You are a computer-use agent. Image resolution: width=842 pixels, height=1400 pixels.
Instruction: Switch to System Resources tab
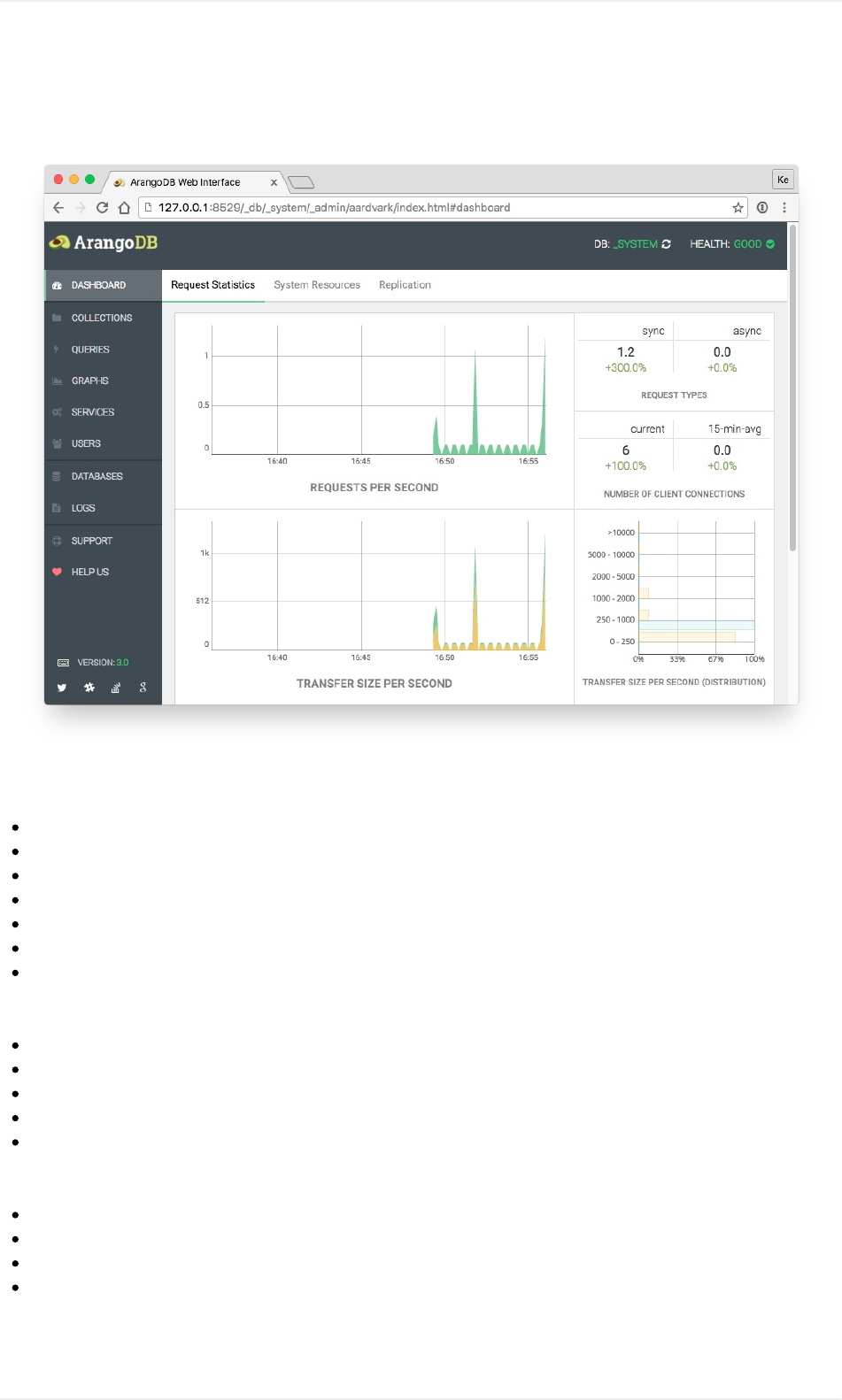click(317, 285)
